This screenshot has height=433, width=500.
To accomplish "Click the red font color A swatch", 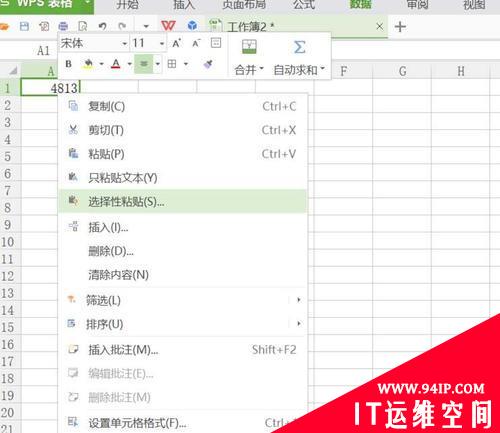I will click(116, 64).
